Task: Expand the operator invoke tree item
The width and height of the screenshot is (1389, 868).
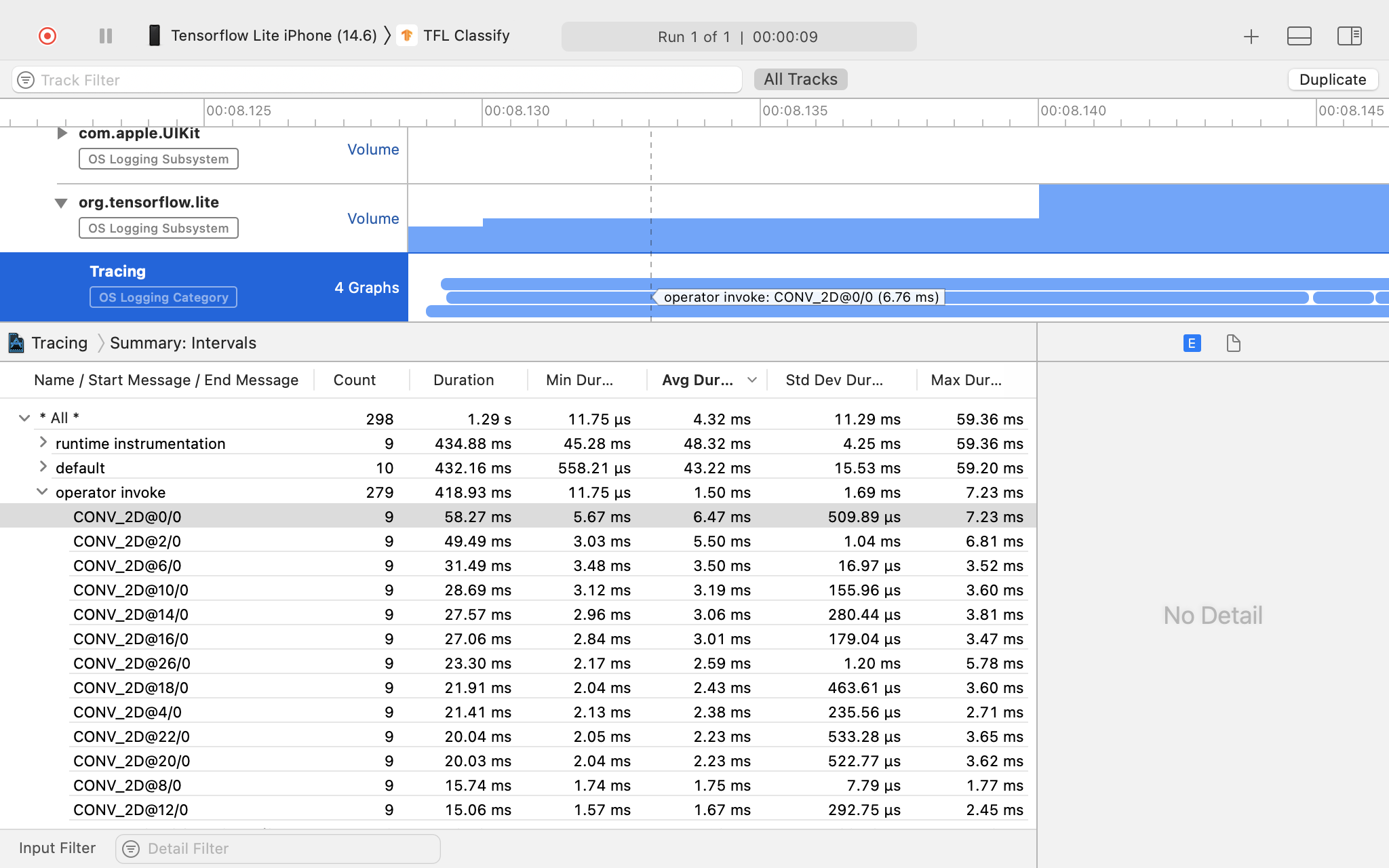Action: (x=41, y=492)
